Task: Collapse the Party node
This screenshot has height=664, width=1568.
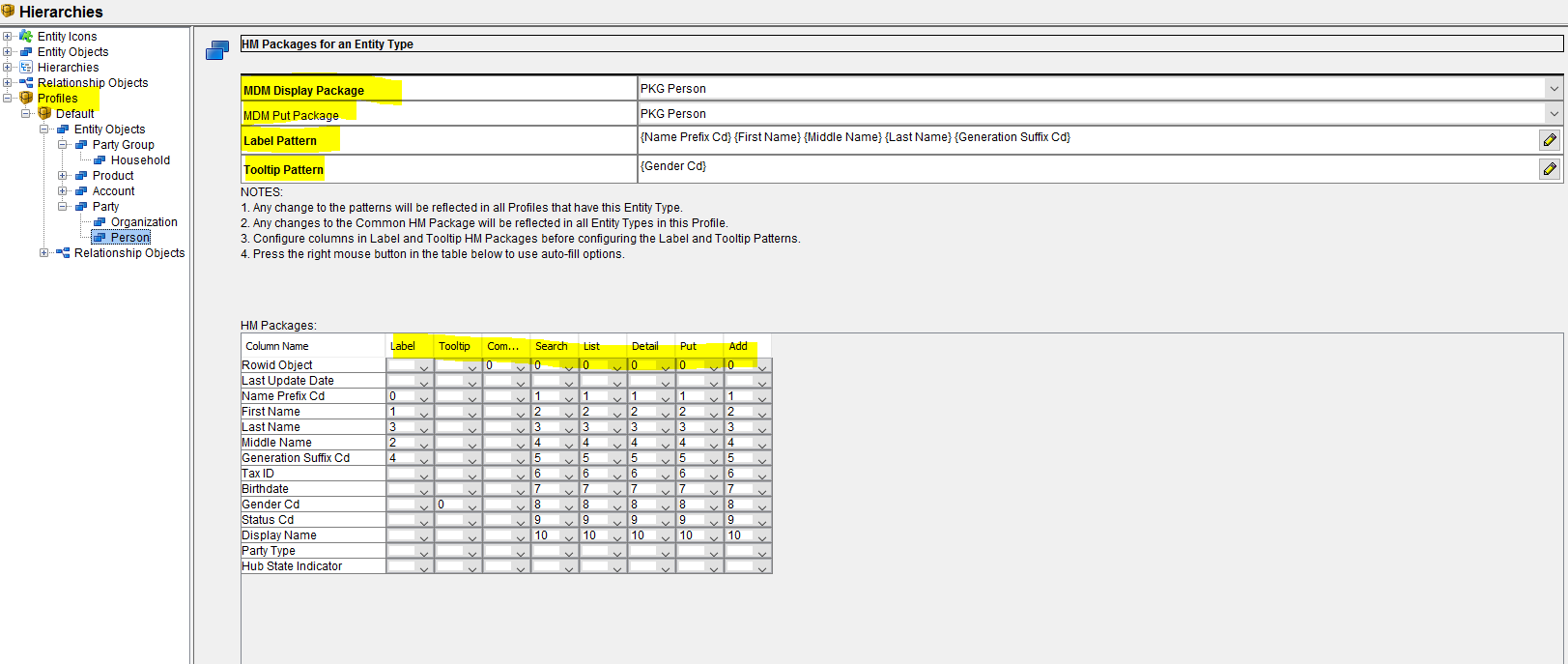Action: 63,207
